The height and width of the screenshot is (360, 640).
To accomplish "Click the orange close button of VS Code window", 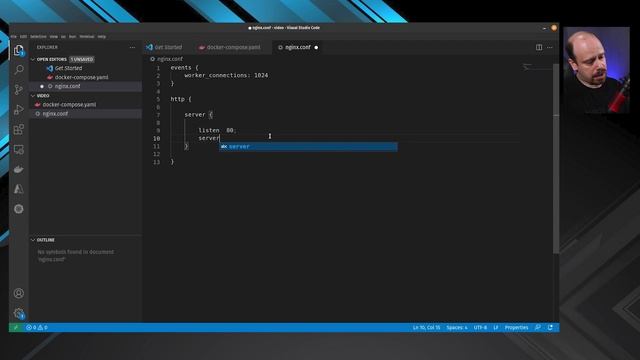I will pos(554,28).
